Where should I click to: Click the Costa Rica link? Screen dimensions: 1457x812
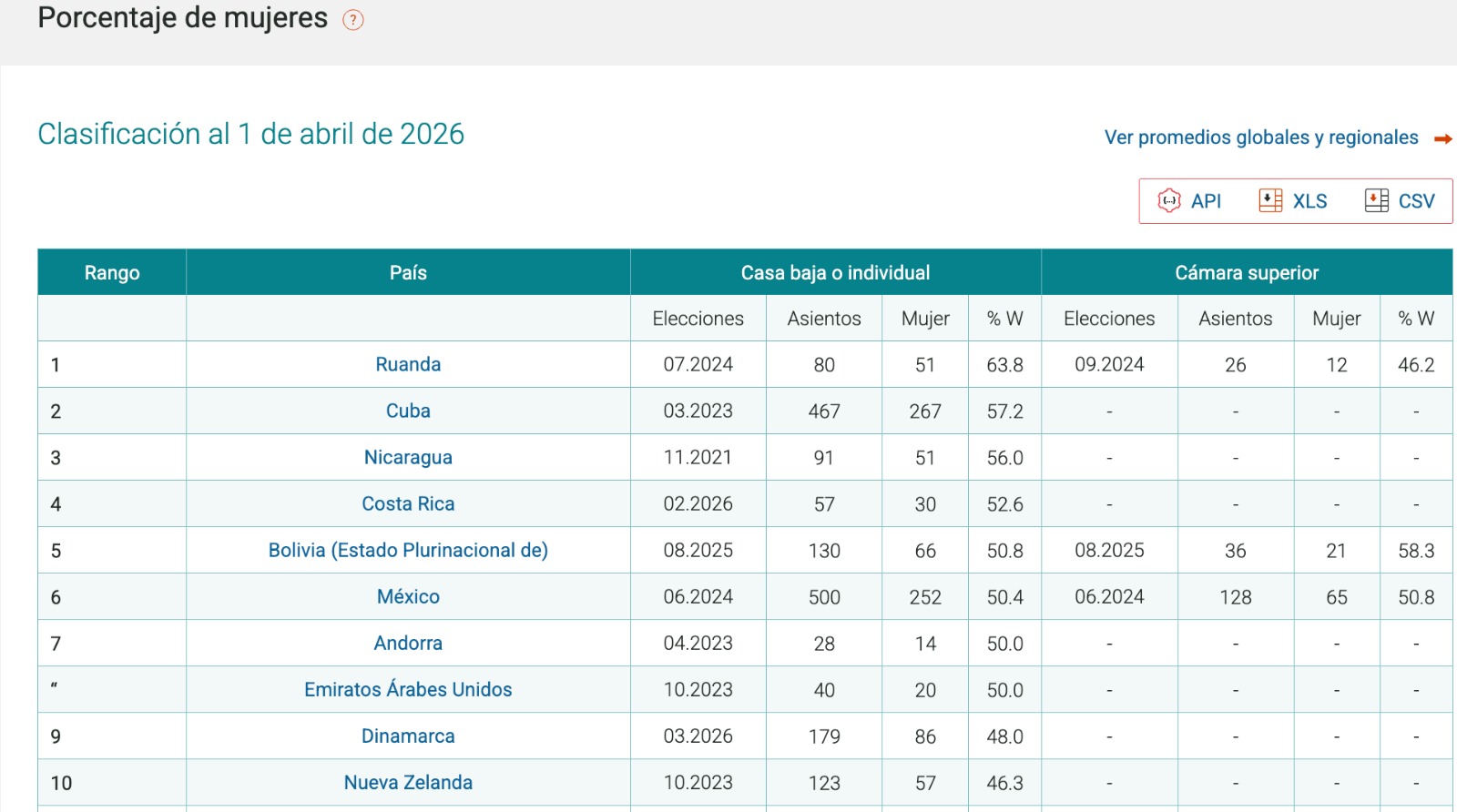point(408,503)
